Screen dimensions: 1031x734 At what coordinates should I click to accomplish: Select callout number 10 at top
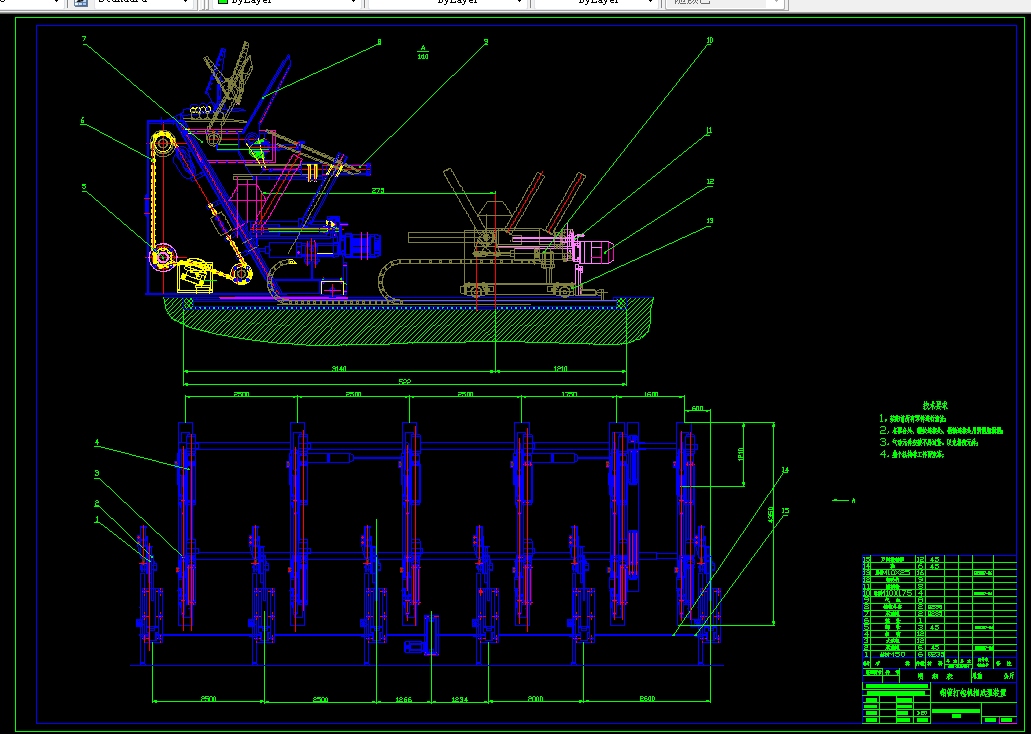point(709,41)
